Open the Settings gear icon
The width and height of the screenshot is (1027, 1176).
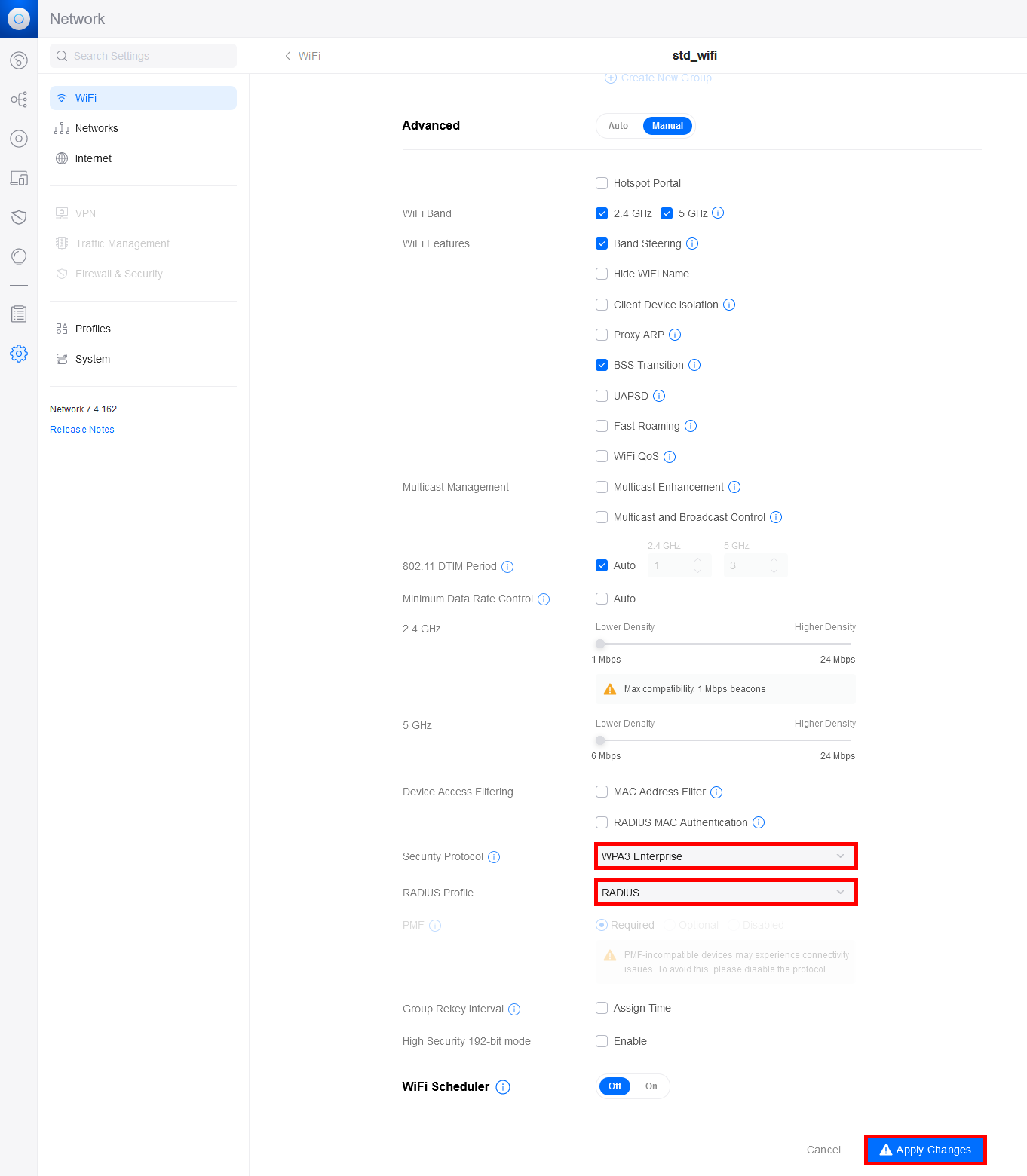(19, 353)
